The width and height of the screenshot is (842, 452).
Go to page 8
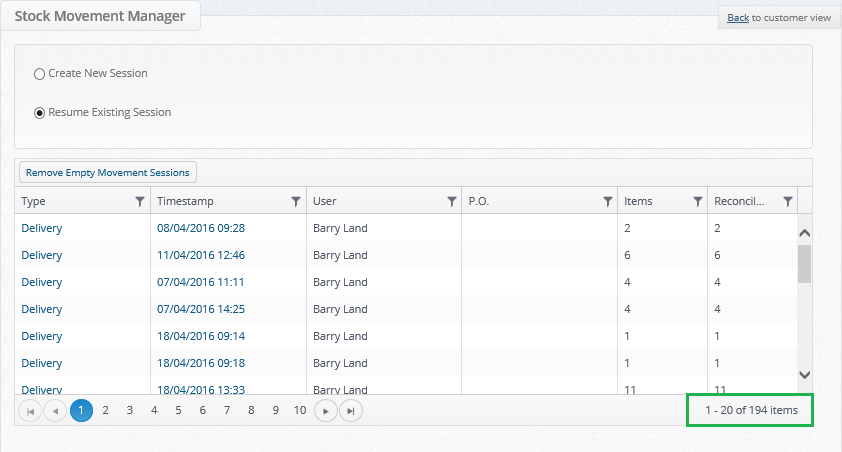click(x=251, y=411)
